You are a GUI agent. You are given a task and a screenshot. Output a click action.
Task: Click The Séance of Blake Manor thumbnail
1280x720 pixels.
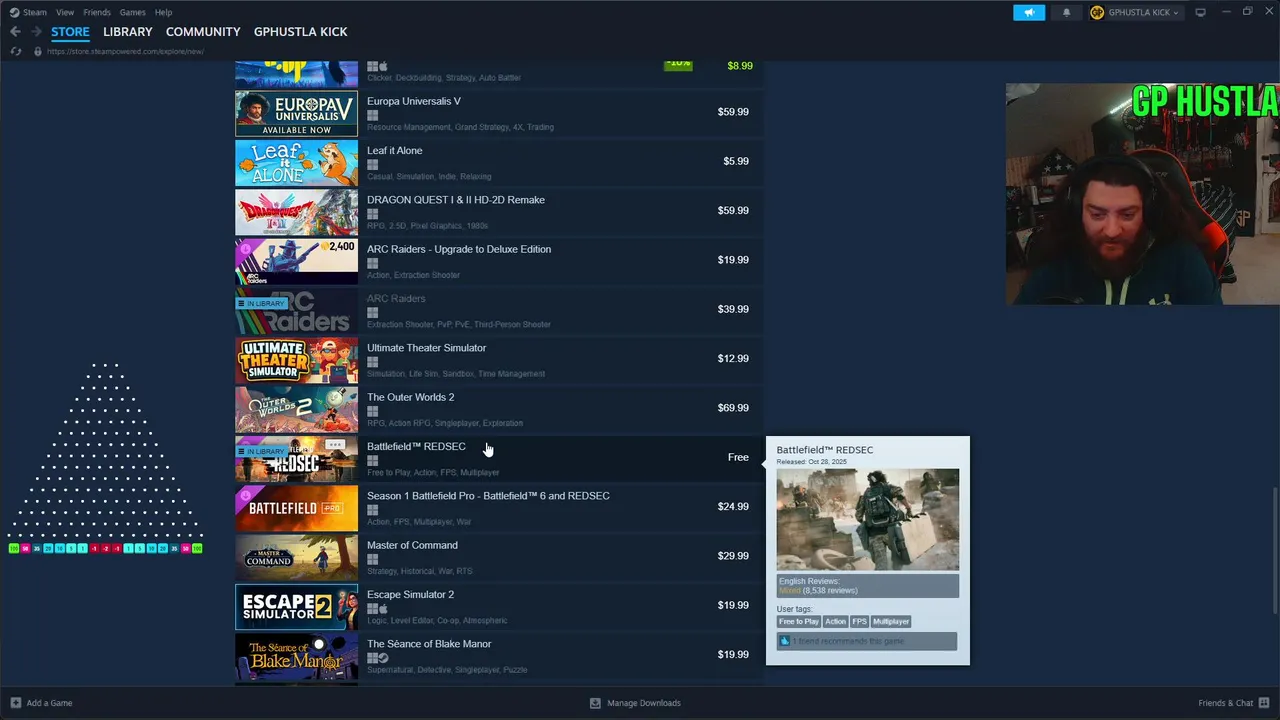[x=296, y=656]
